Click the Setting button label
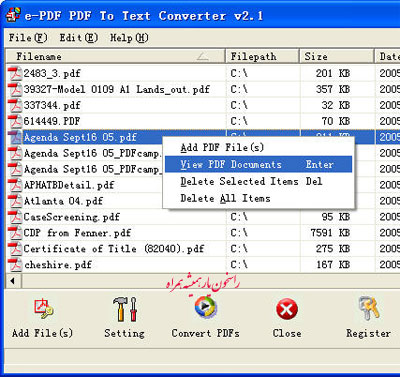Screen dimensions: 400x377 pos(124,333)
